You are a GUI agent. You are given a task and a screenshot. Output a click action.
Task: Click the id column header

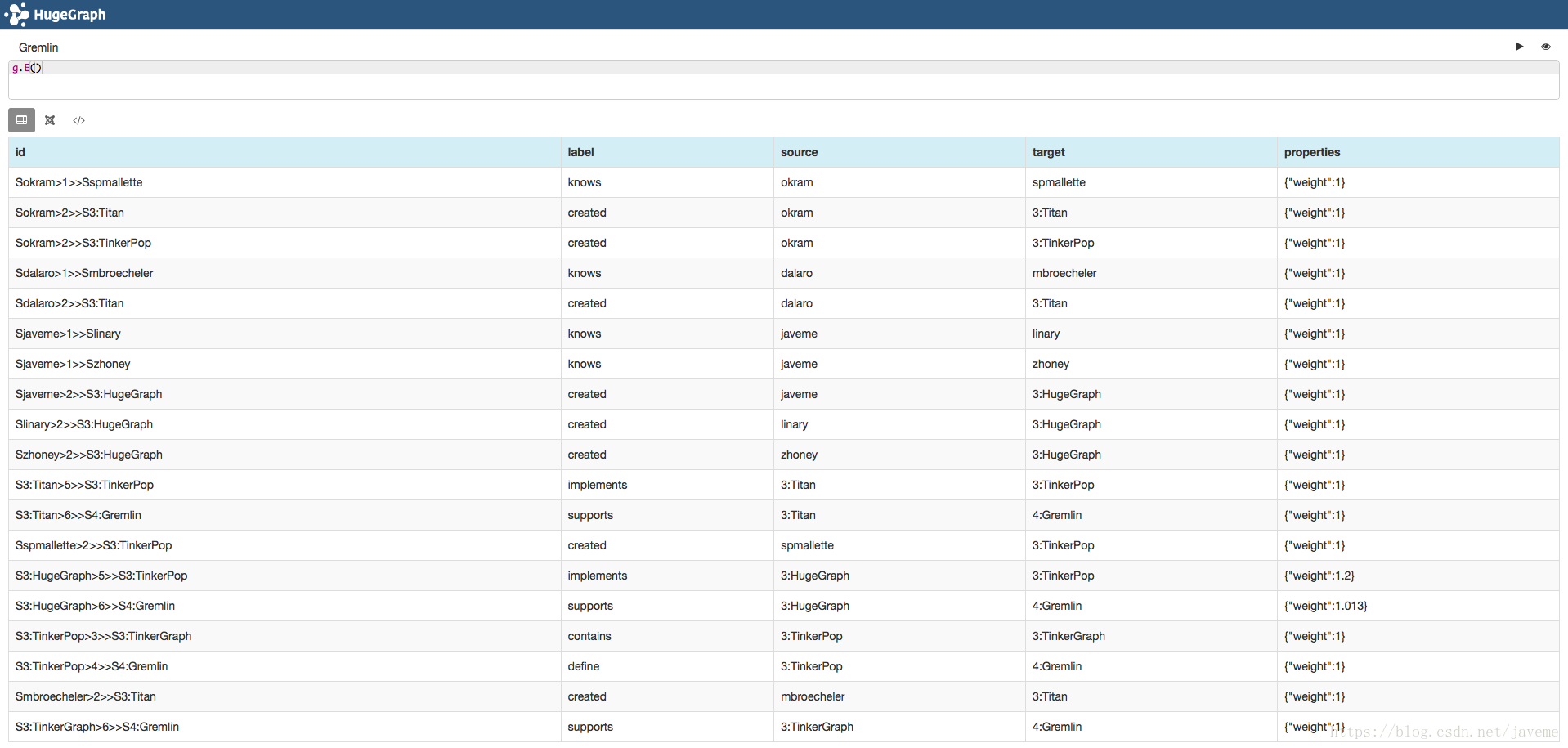pos(284,152)
